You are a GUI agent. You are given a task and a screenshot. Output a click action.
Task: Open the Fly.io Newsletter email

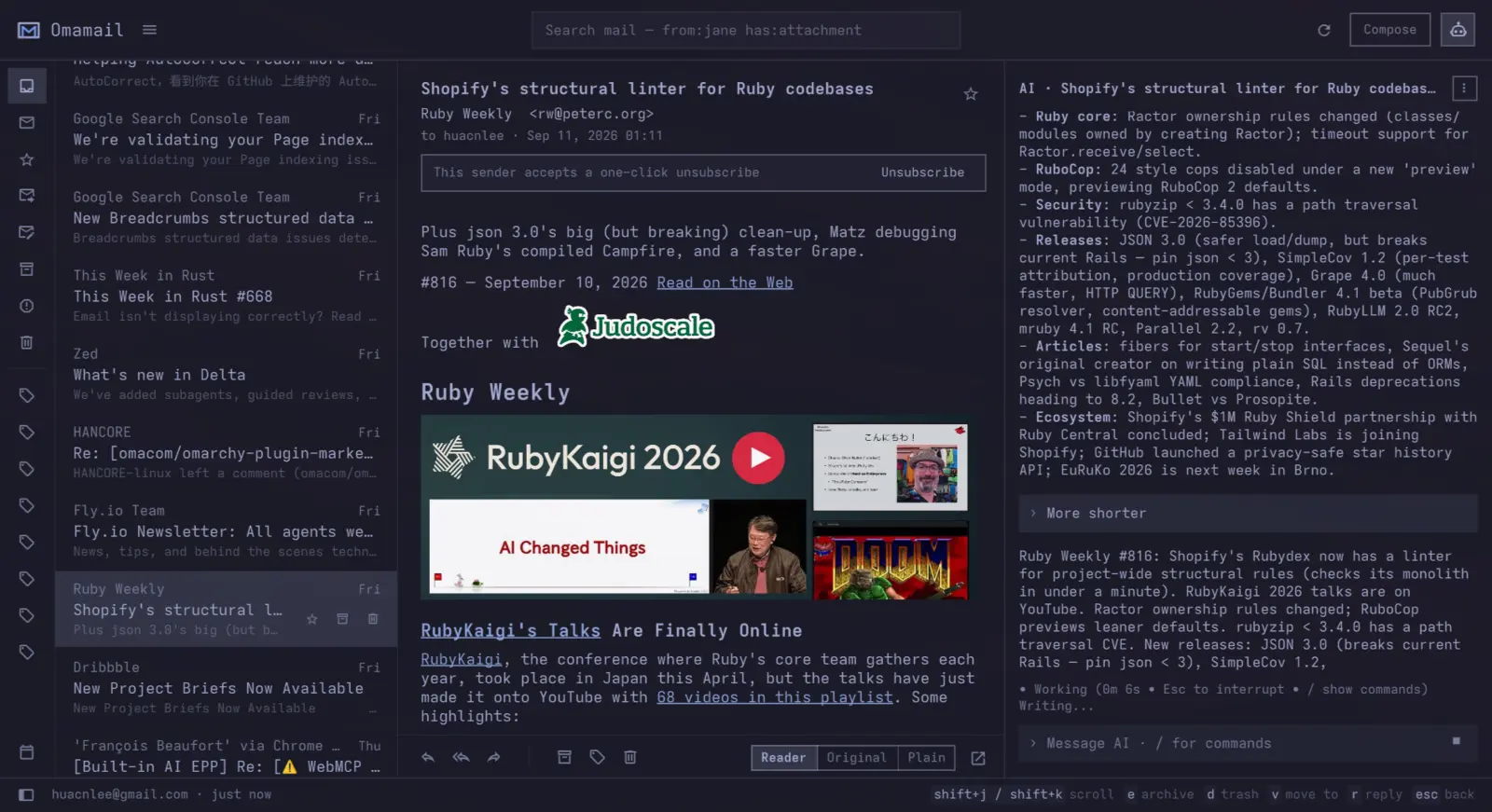pyautogui.click(x=227, y=530)
